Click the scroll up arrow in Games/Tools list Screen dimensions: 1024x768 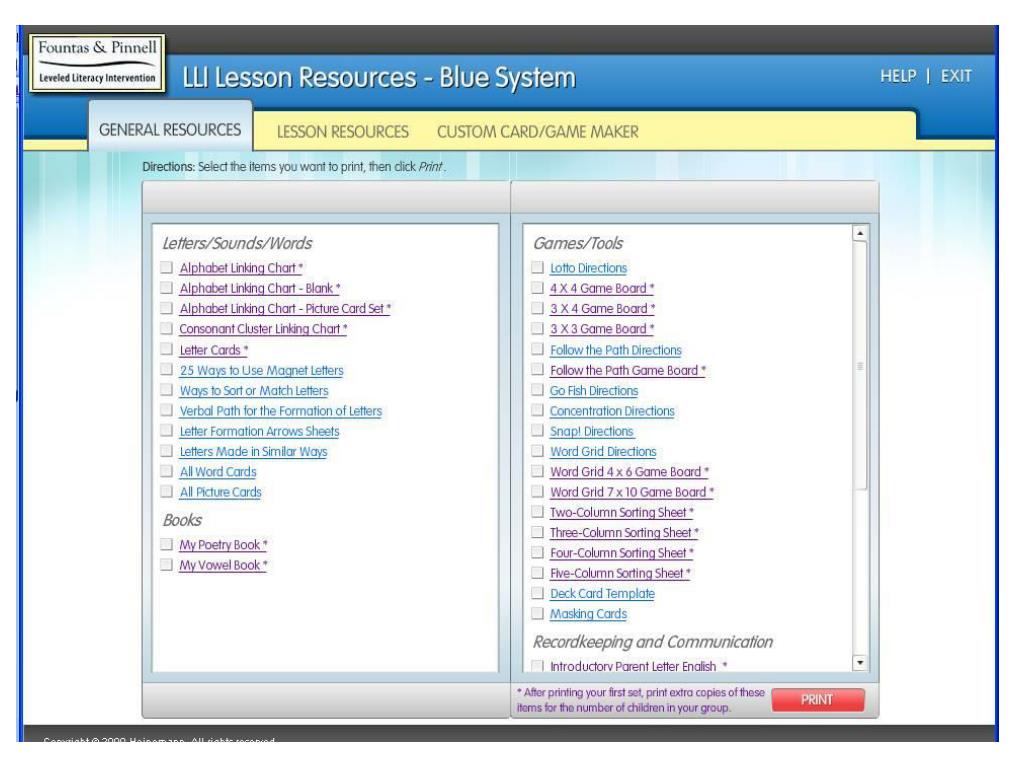859,233
